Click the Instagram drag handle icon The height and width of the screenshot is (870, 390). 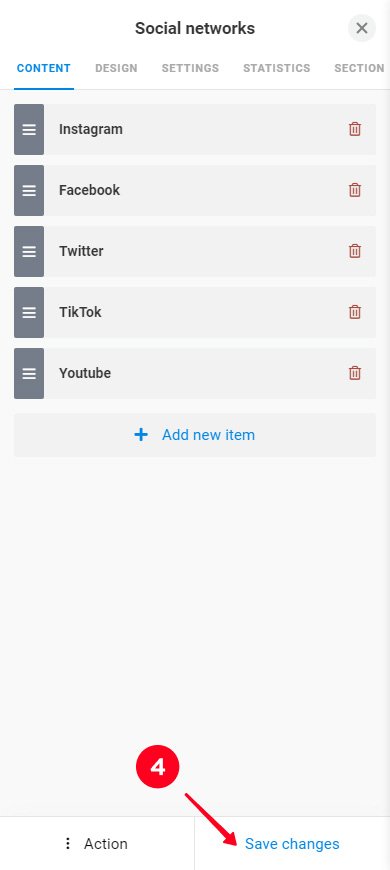[x=29, y=129]
